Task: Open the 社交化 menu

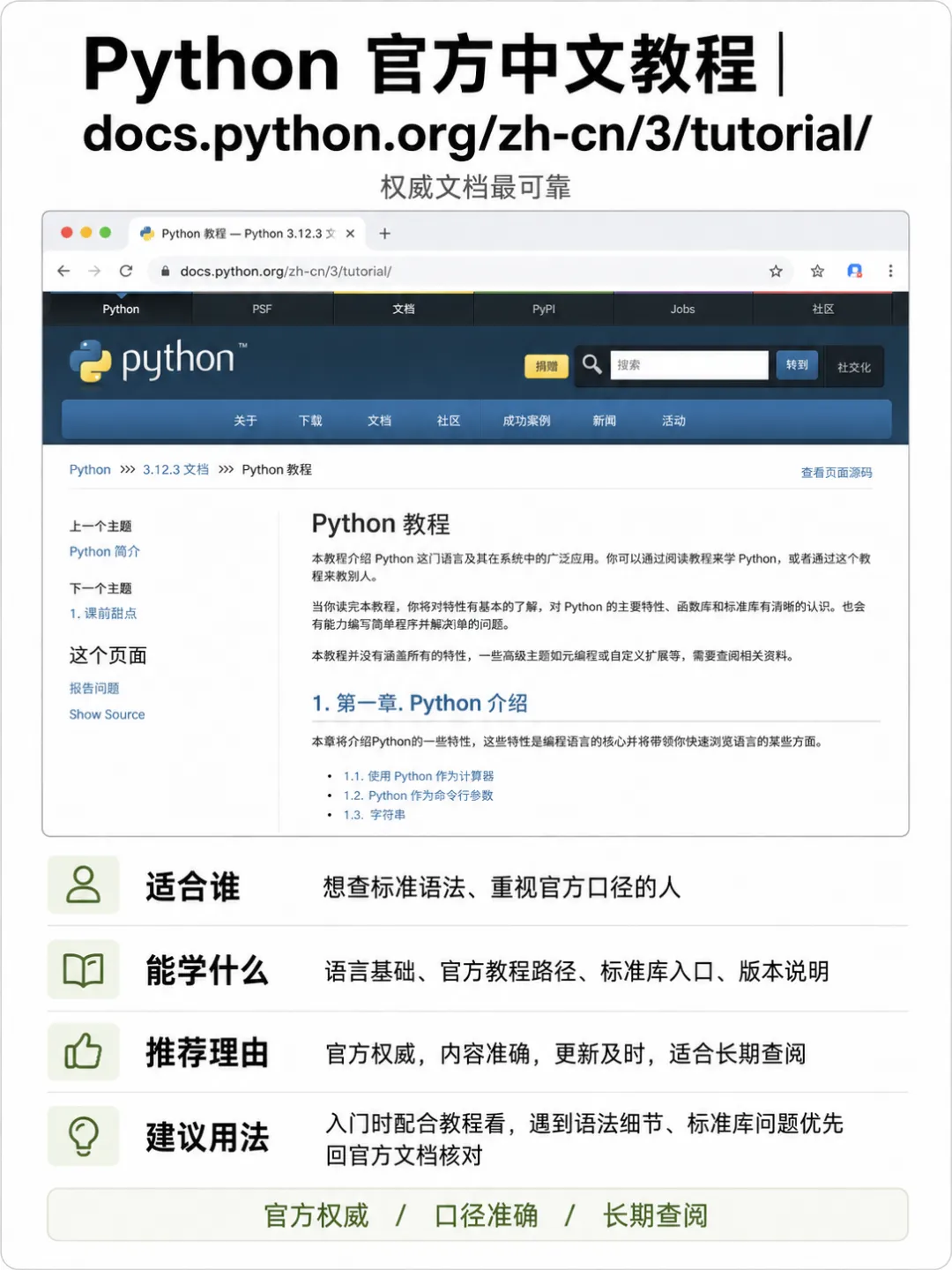Action: 853,368
